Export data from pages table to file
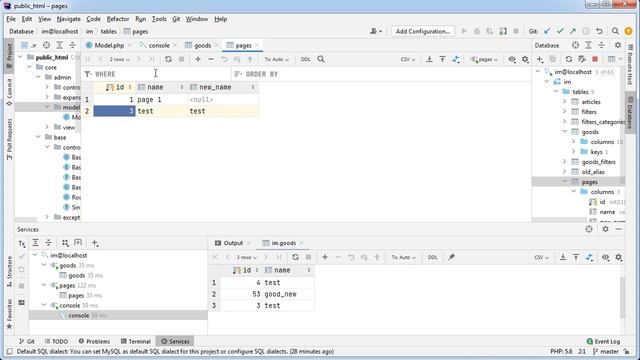This screenshot has height=360, width=640. 429,59
